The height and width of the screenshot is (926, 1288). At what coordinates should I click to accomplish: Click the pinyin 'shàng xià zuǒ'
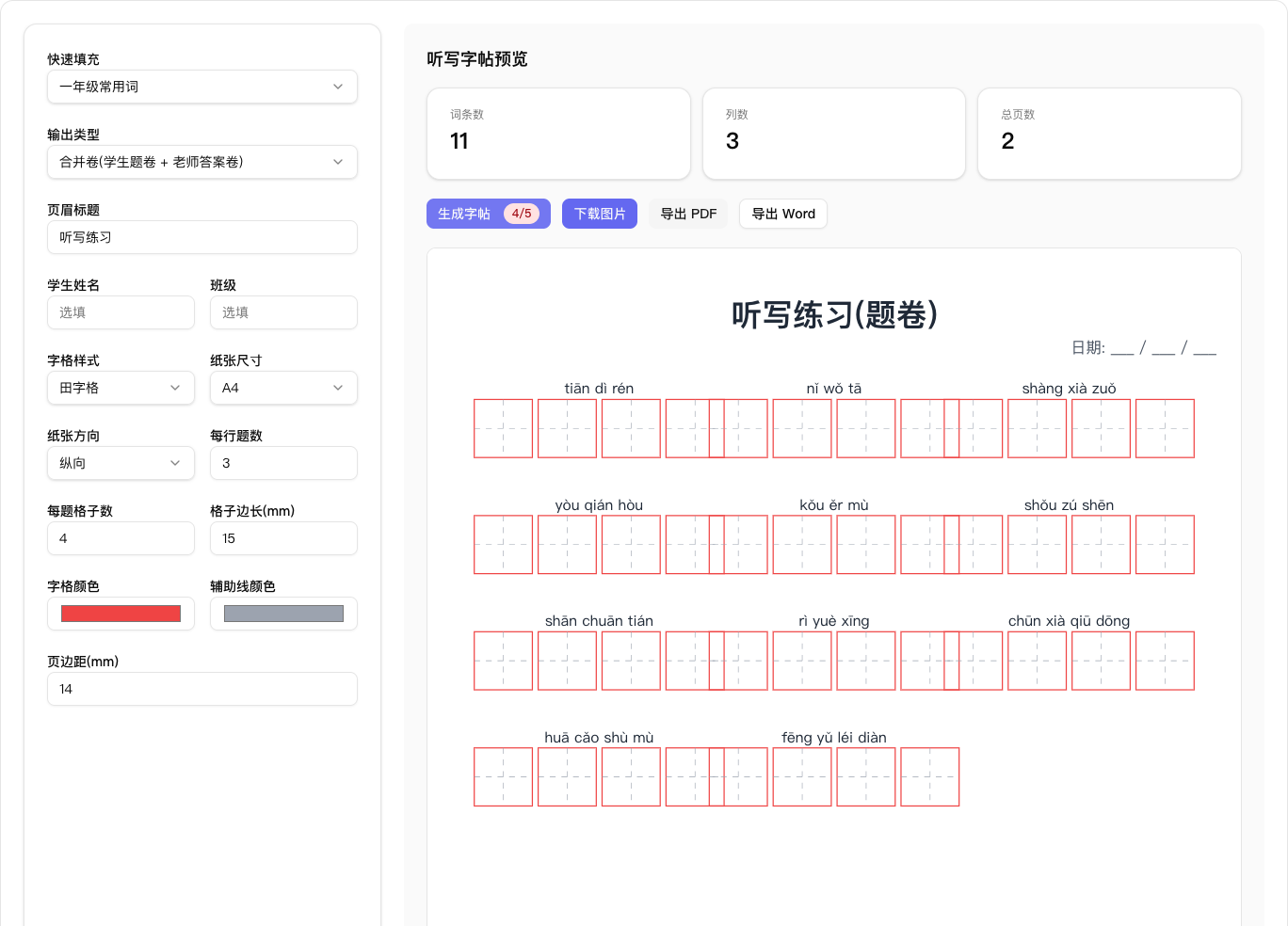[1069, 389]
